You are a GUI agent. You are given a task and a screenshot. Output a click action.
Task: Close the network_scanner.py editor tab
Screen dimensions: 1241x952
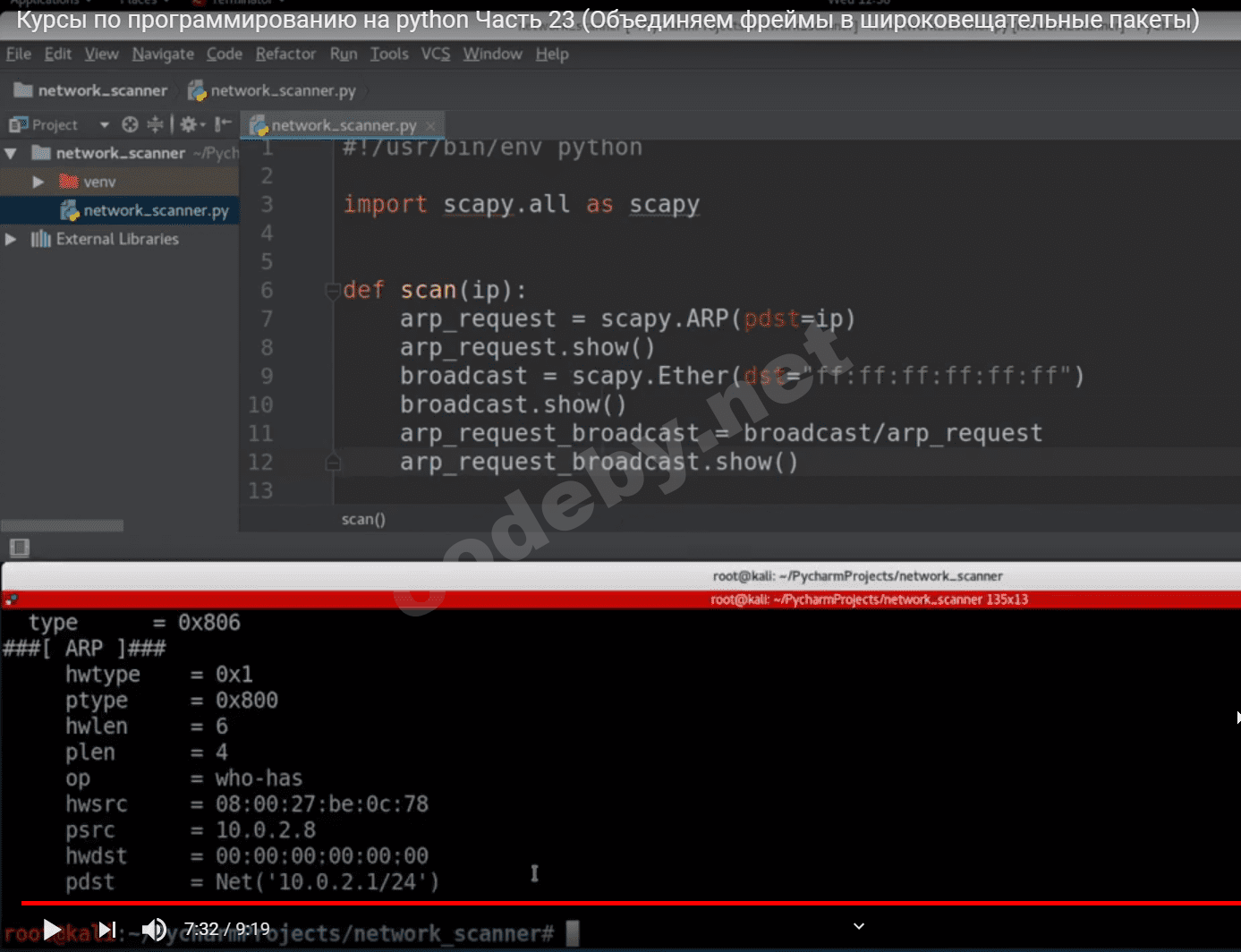[430, 125]
